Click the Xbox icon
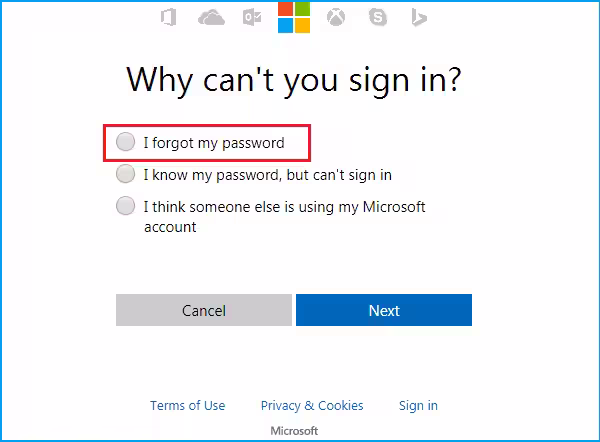The image size is (600, 442). point(336,17)
